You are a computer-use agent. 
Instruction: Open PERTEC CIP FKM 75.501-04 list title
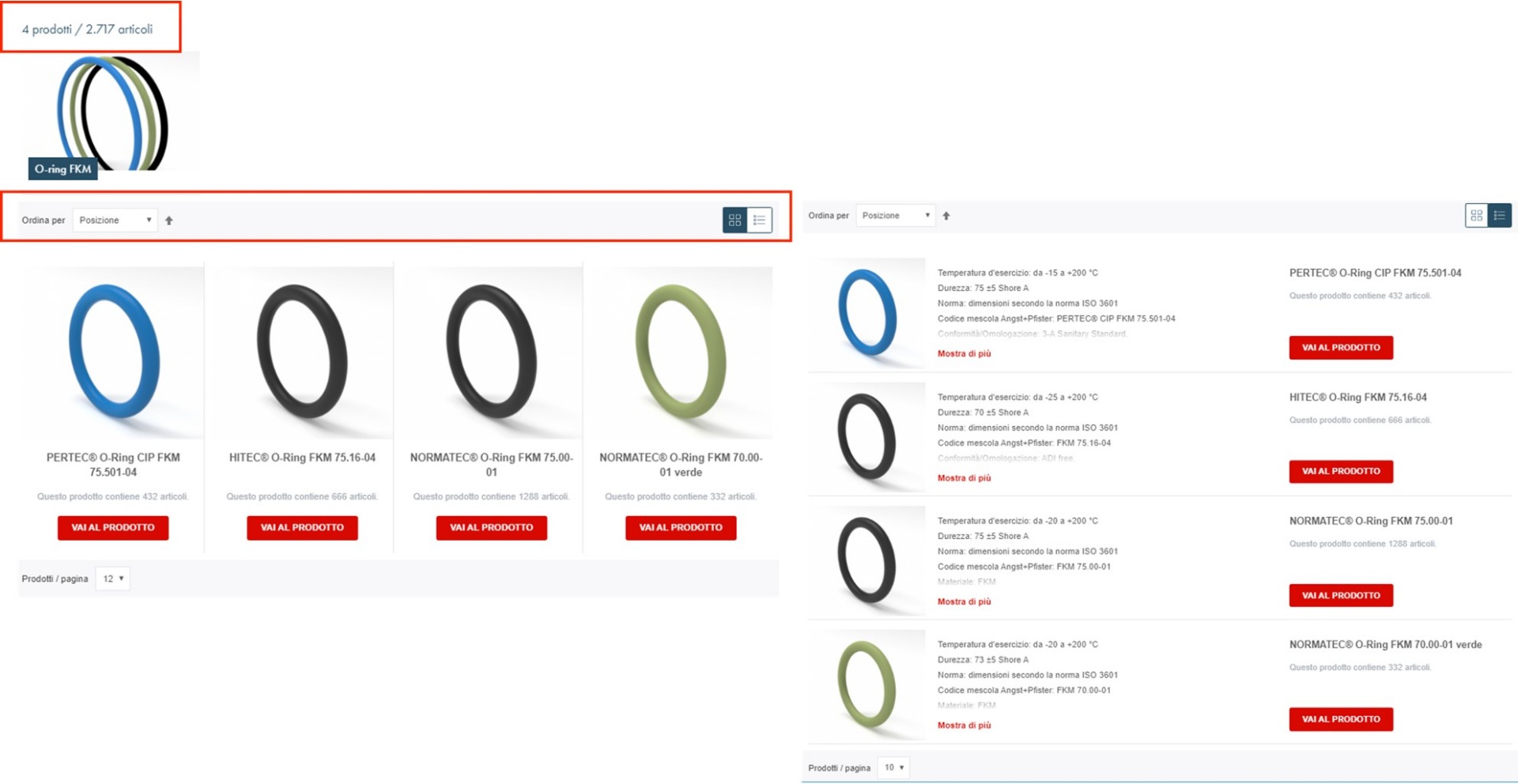[1375, 273]
